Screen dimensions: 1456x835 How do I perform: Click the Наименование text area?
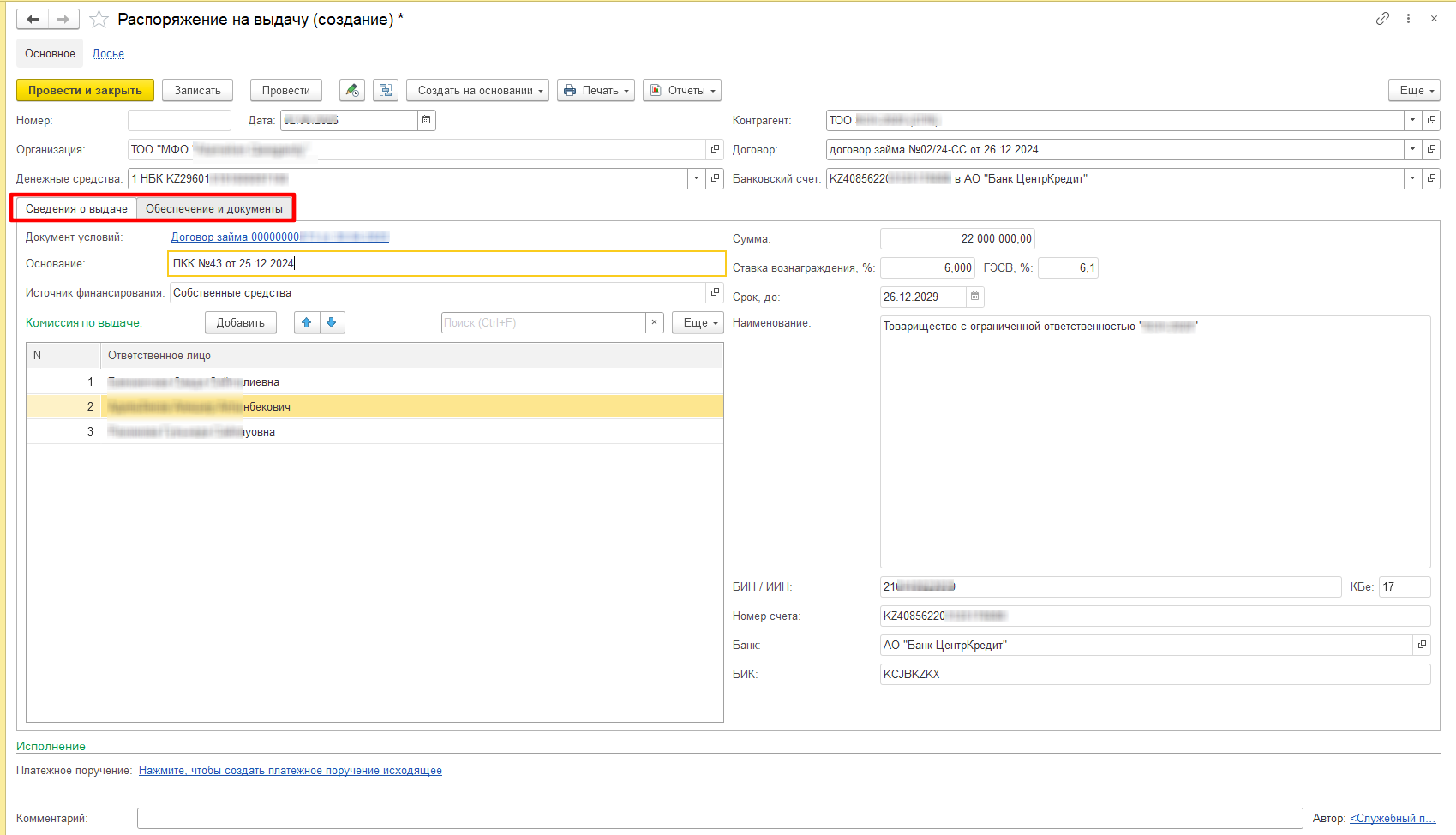coord(1155,442)
